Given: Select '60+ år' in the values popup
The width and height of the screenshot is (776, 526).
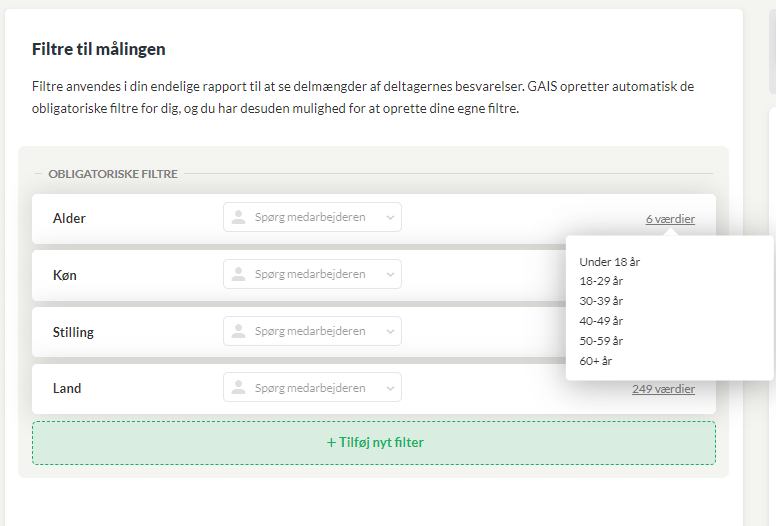Looking at the screenshot, I should (x=596, y=361).
